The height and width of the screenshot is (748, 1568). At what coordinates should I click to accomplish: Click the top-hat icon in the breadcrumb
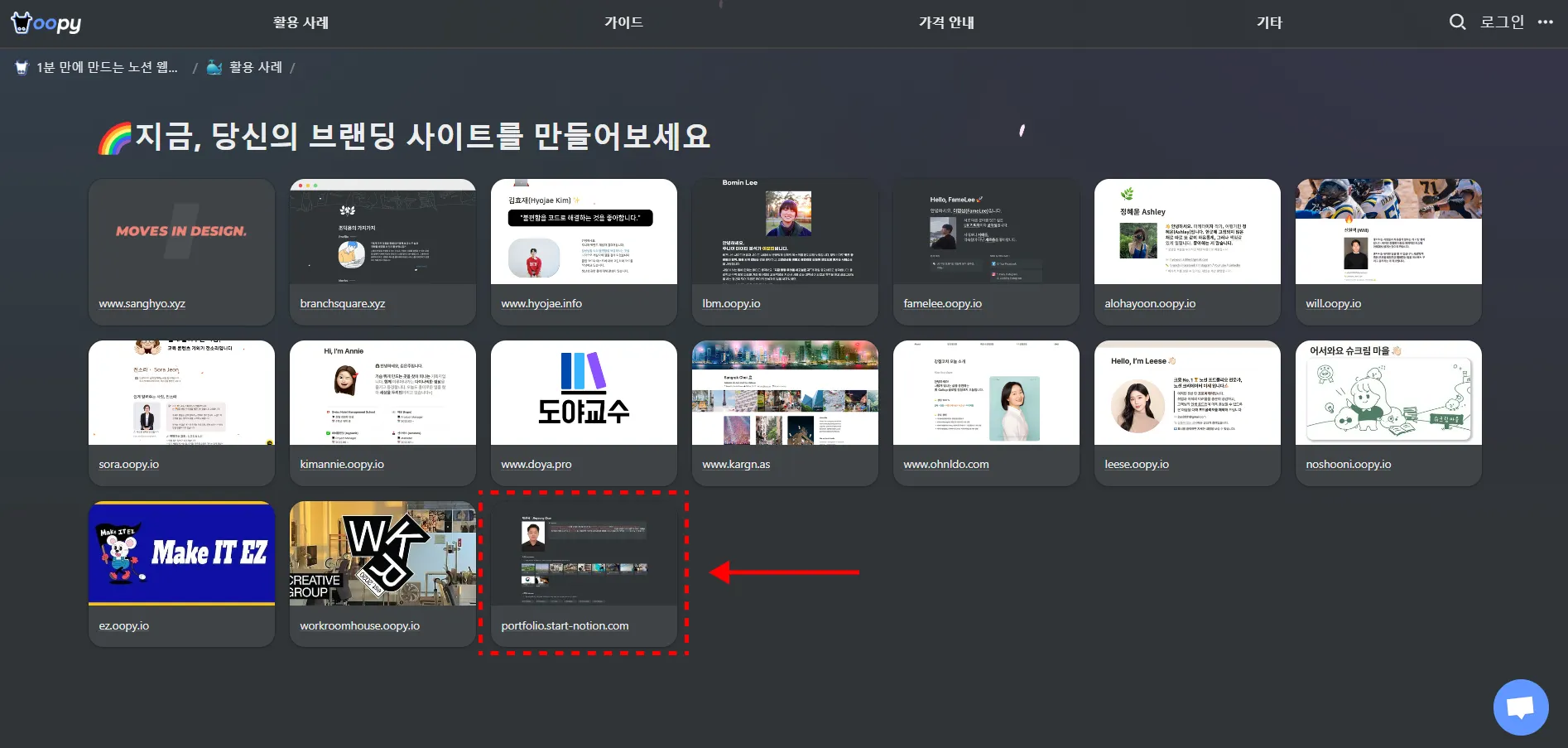point(22,67)
